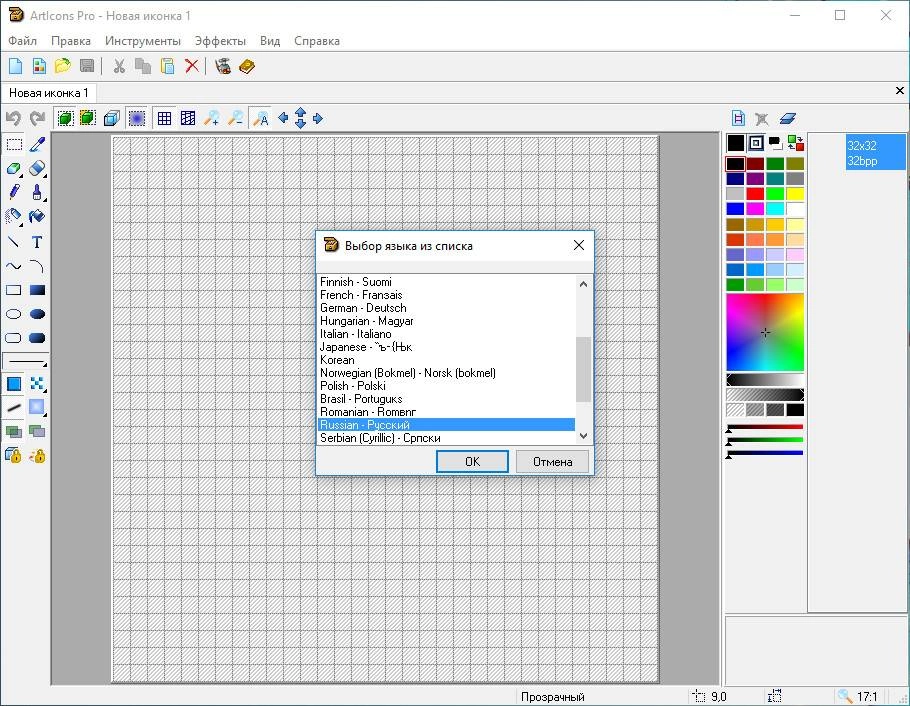Click the rainbow color spectrum picker
The image size is (910, 706).
tap(765, 332)
